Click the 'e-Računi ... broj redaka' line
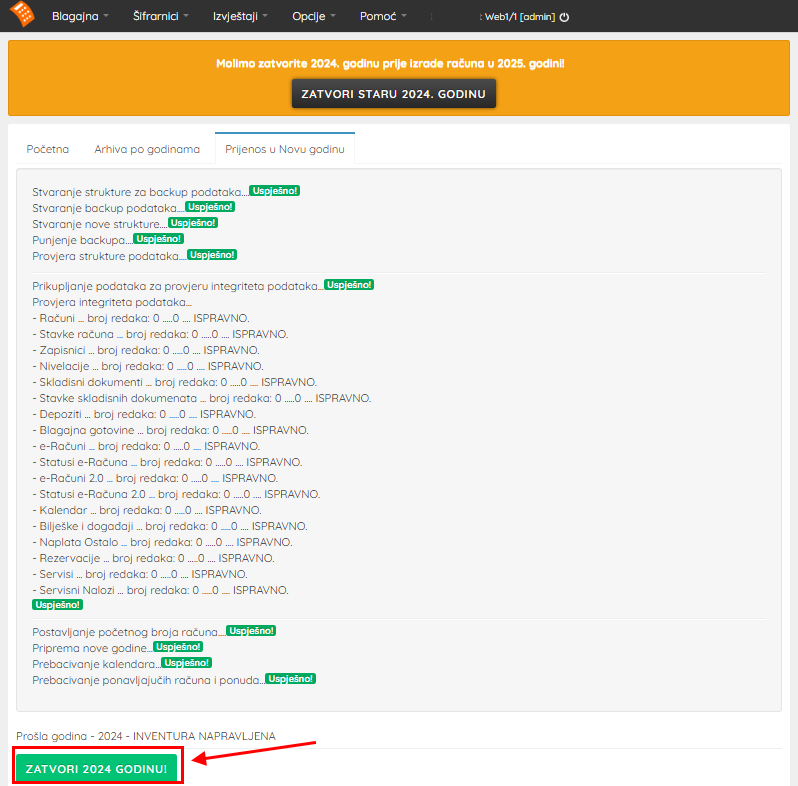Image resolution: width=798 pixels, height=786 pixels. pos(146,446)
